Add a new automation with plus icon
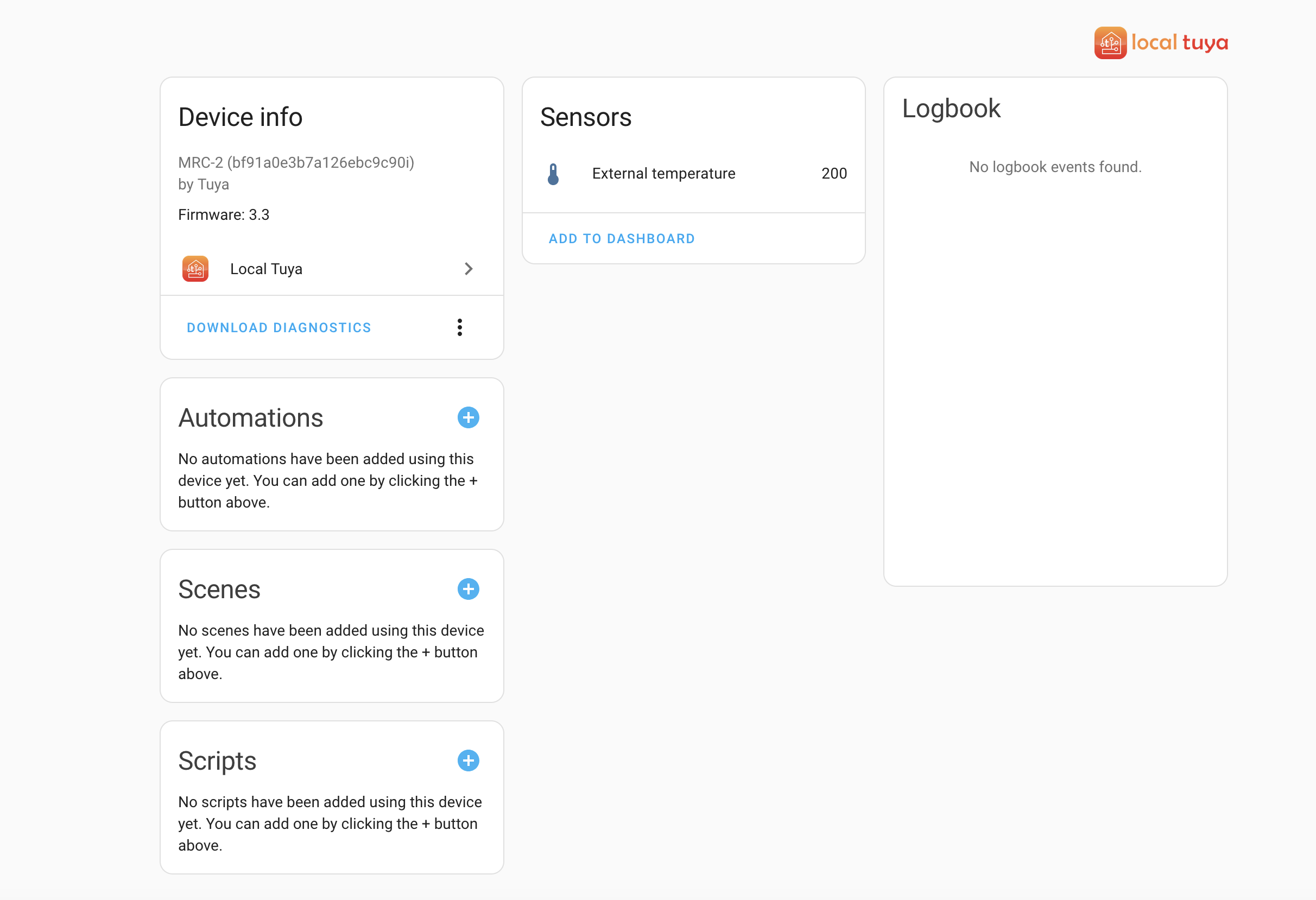Viewport: 1316px width, 900px height. 468,418
